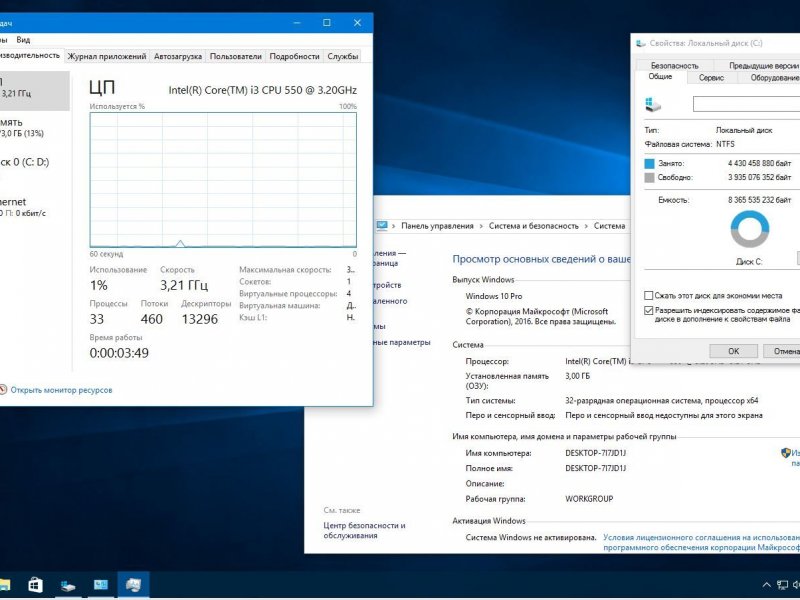Switch to the Автозагрузка tab
The image size is (800, 600).
click(x=178, y=56)
